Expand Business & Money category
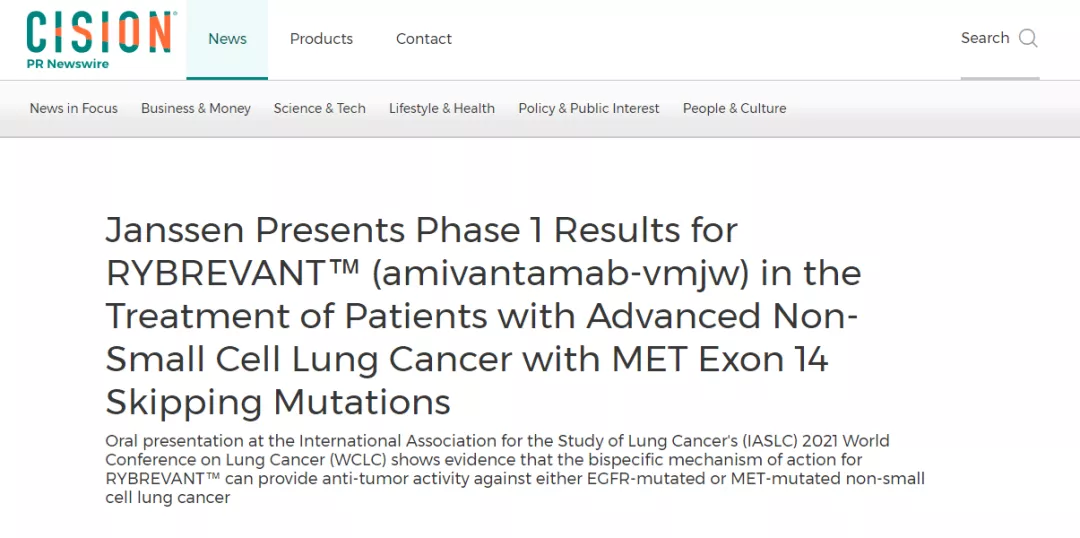Image resolution: width=1080 pixels, height=538 pixels. (196, 108)
